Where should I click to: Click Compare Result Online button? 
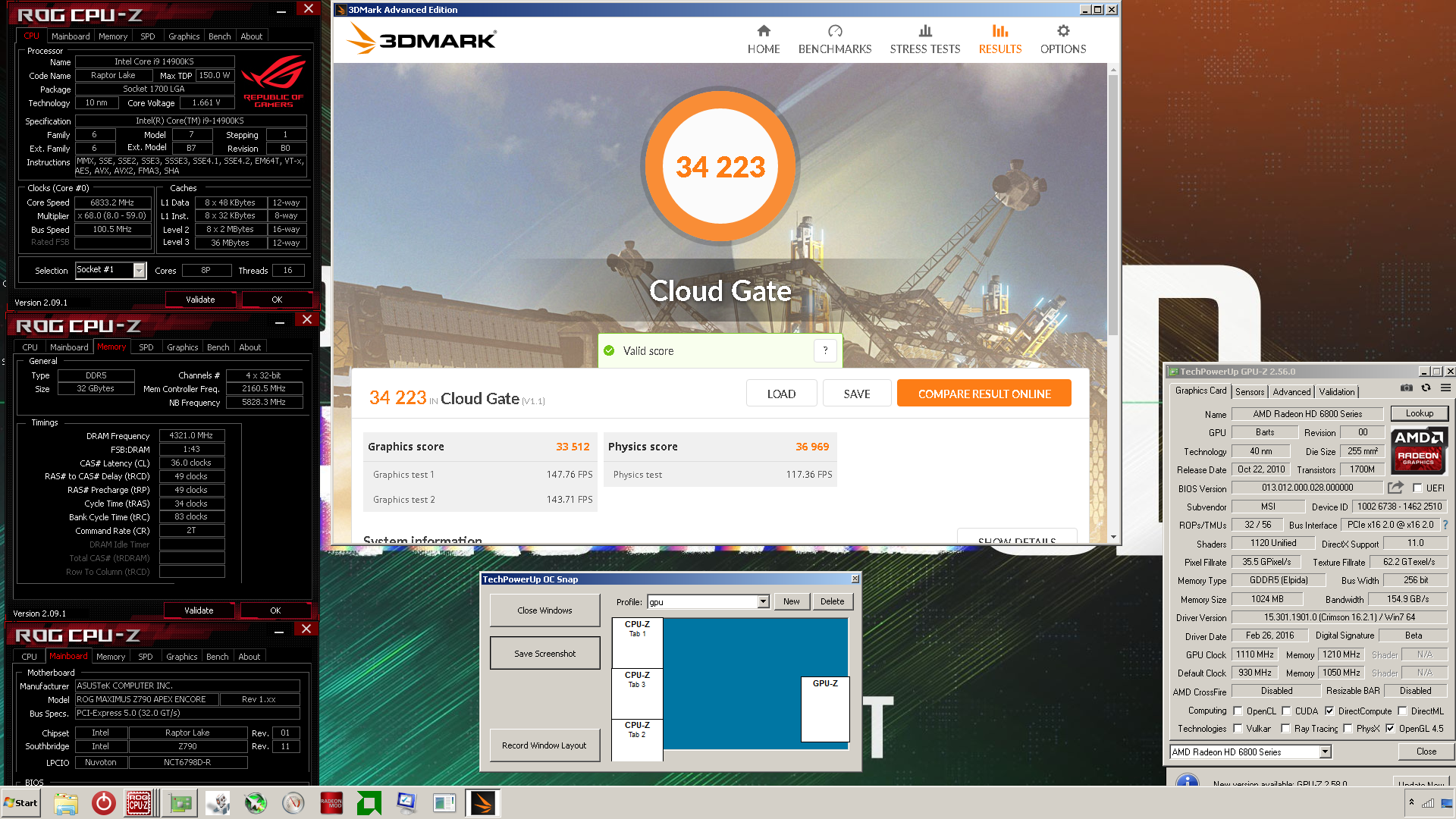pyautogui.click(x=984, y=394)
